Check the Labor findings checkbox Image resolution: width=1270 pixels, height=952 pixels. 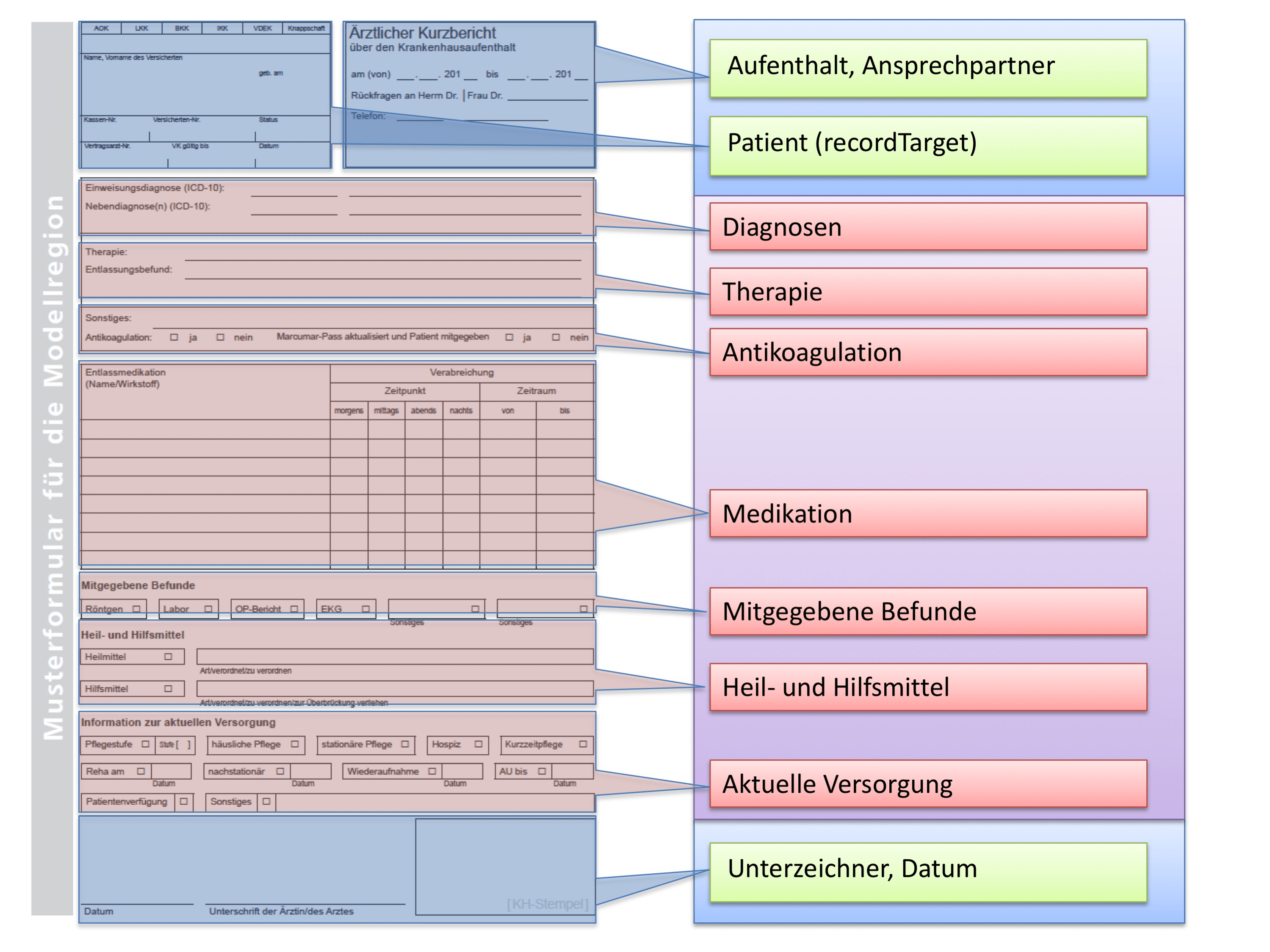[208, 609]
